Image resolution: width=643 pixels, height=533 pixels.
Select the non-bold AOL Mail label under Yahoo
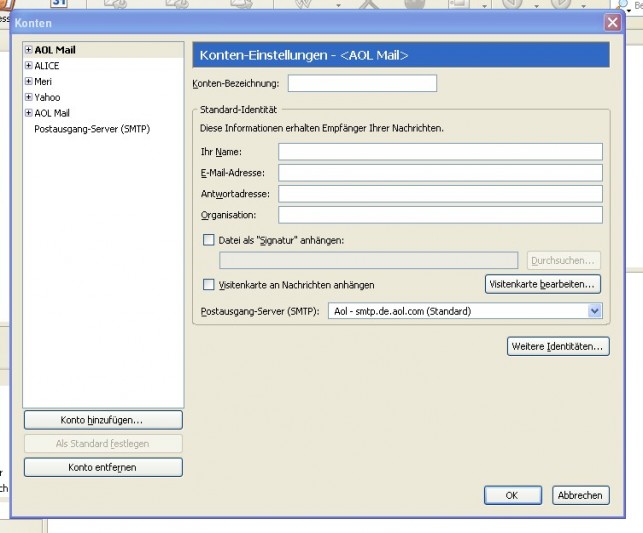pyautogui.click(x=52, y=113)
